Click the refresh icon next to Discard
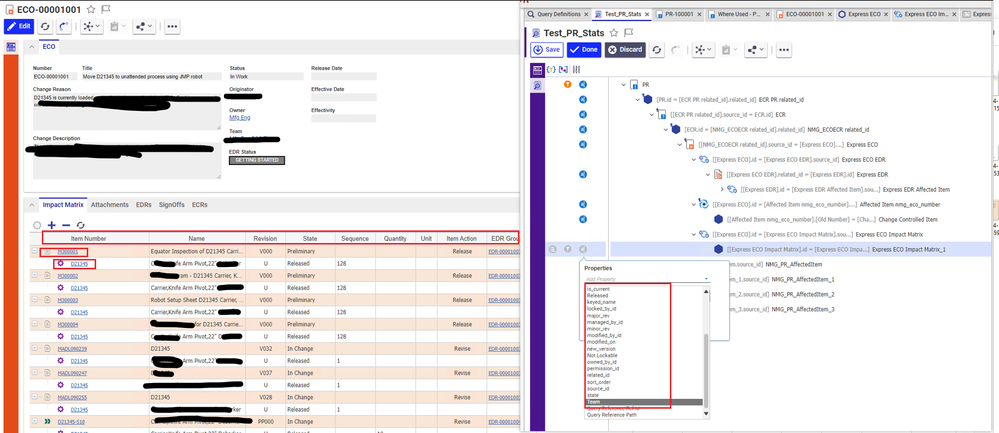 click(x=657, y=49)
